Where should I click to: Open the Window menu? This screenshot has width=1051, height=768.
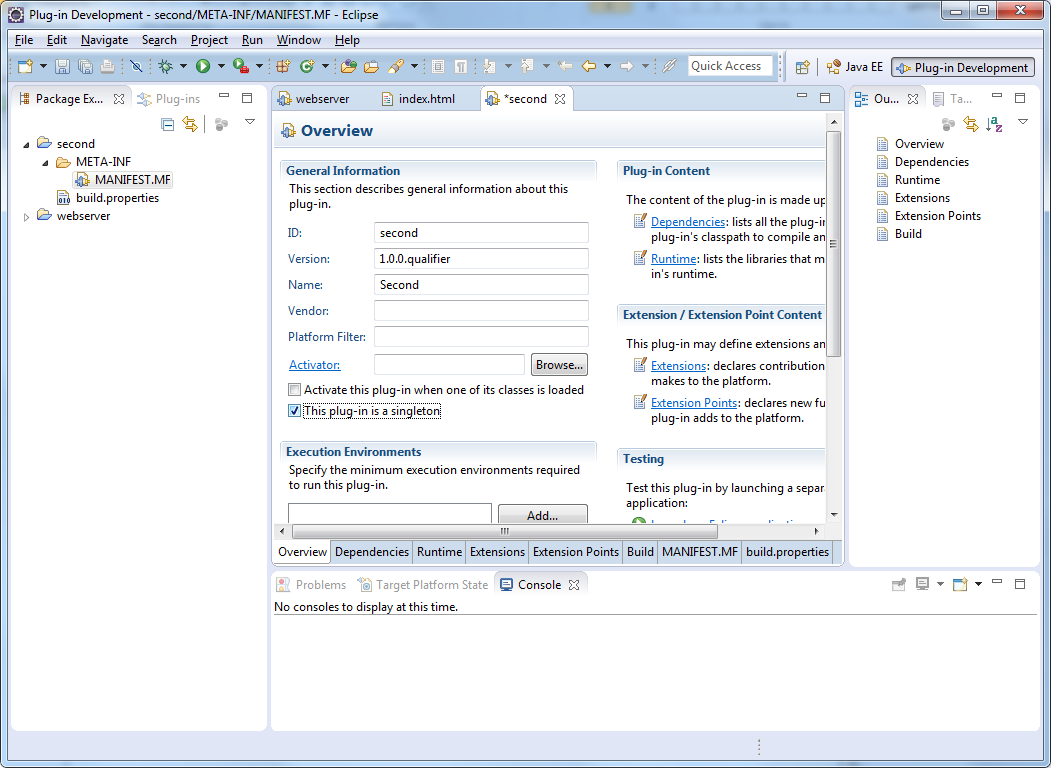[299, 40]
